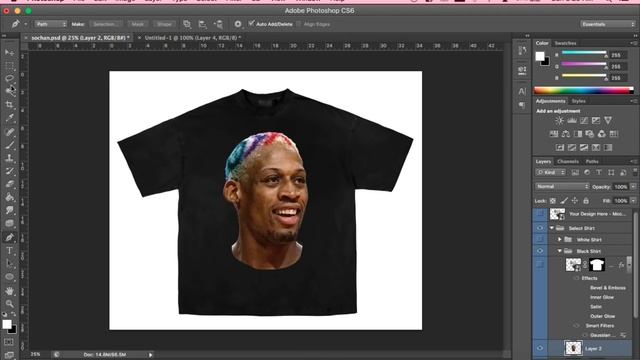
Task: Hide the Black Shirt group
Action: [x=540, y=251]
